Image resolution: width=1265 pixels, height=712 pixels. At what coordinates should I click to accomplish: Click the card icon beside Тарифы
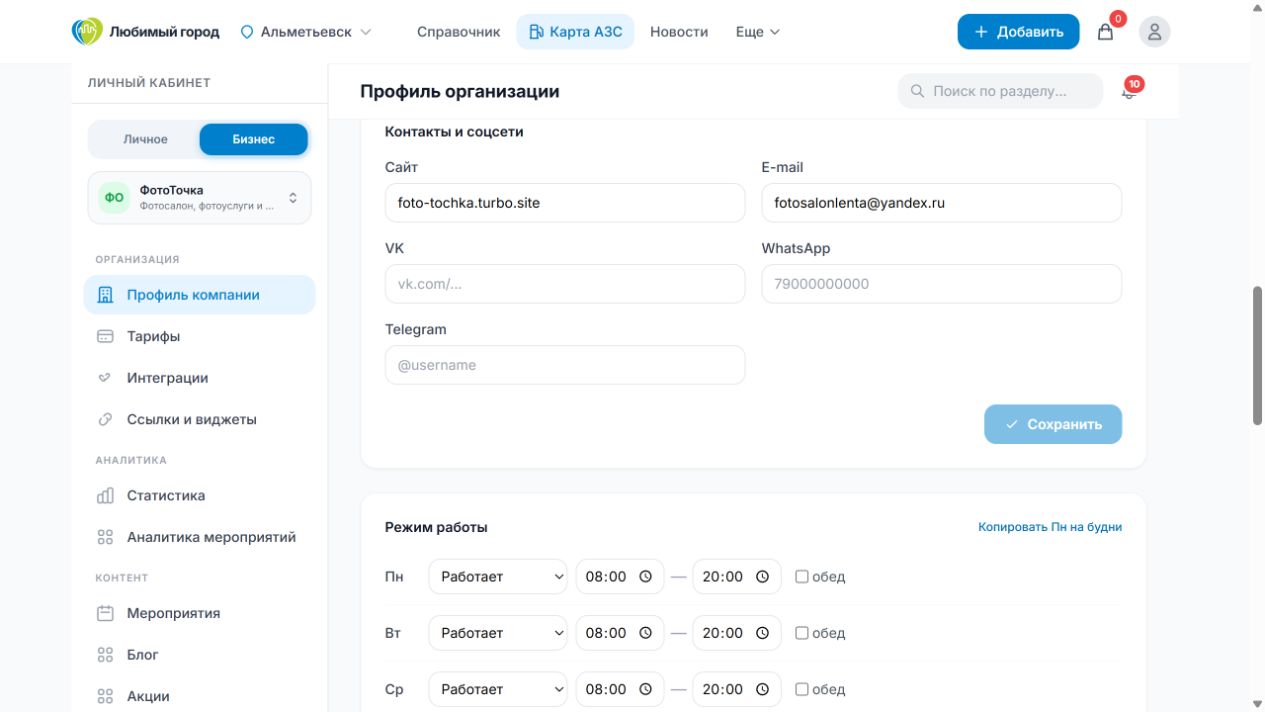[105, 337]
